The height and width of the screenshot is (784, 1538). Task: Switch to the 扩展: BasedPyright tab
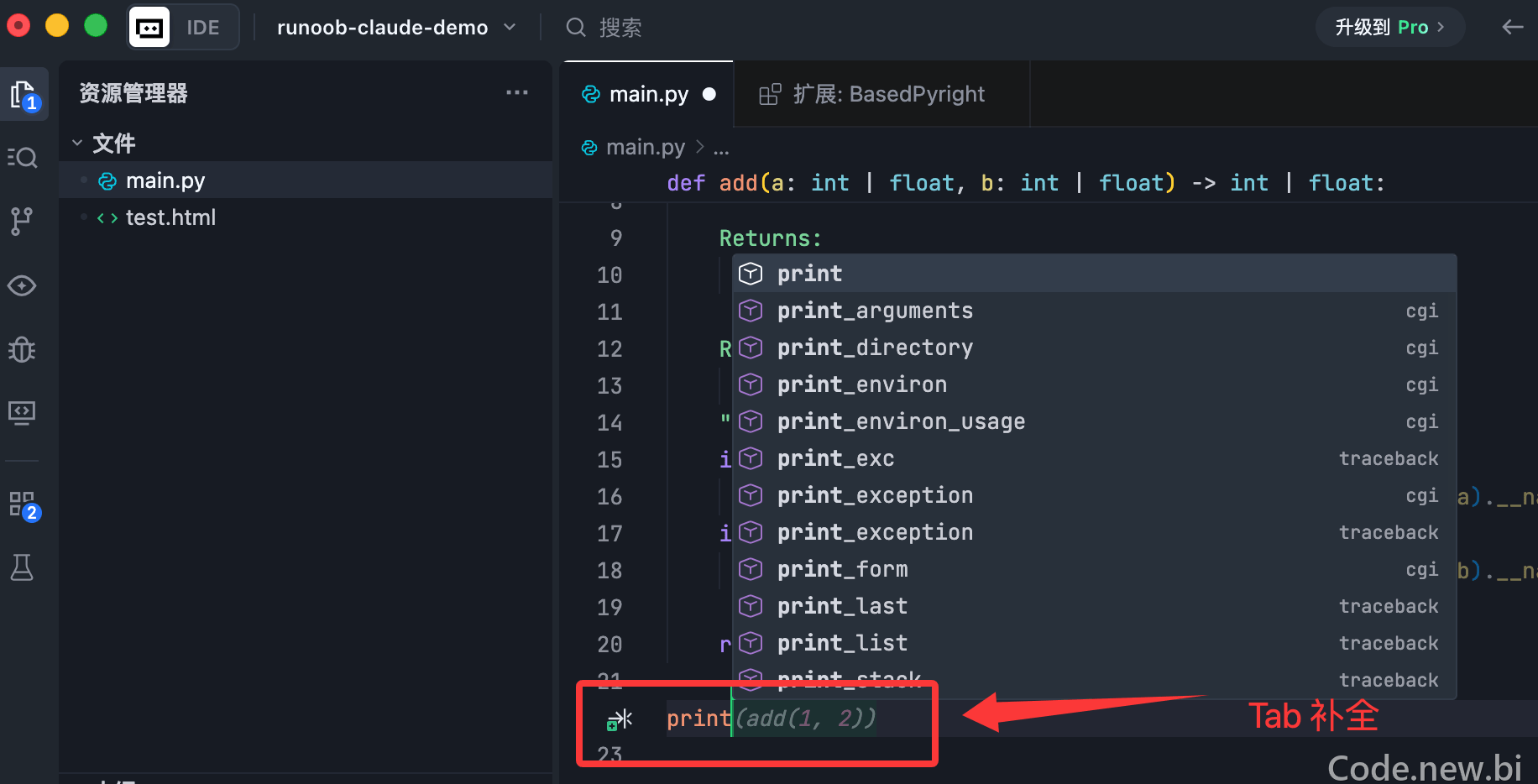coord(881,94)
